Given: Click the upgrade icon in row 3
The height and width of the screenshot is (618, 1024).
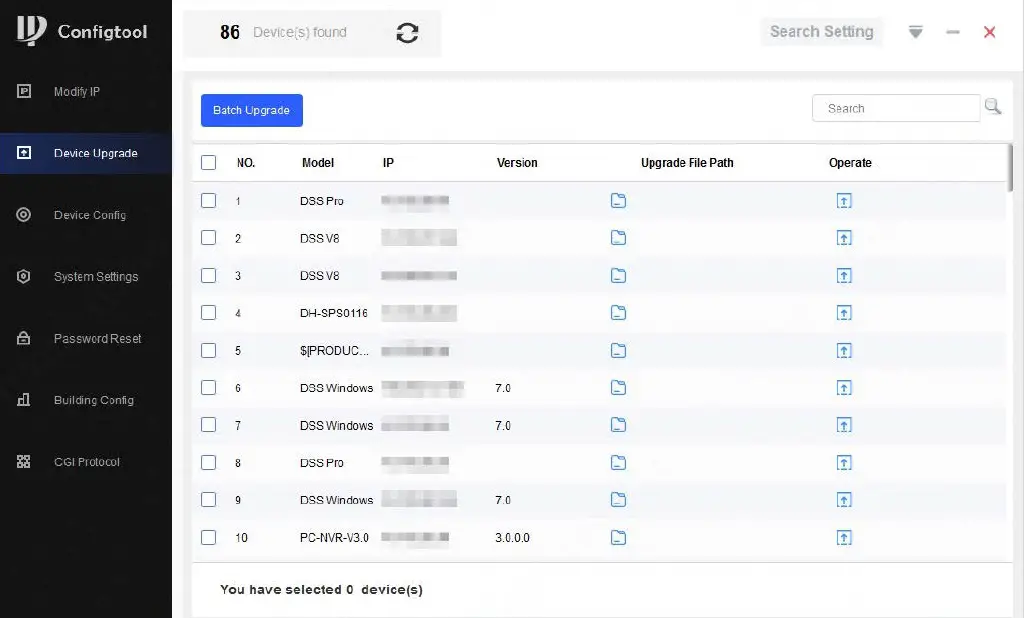Looking at the screenshot, I should click(844, 276).
